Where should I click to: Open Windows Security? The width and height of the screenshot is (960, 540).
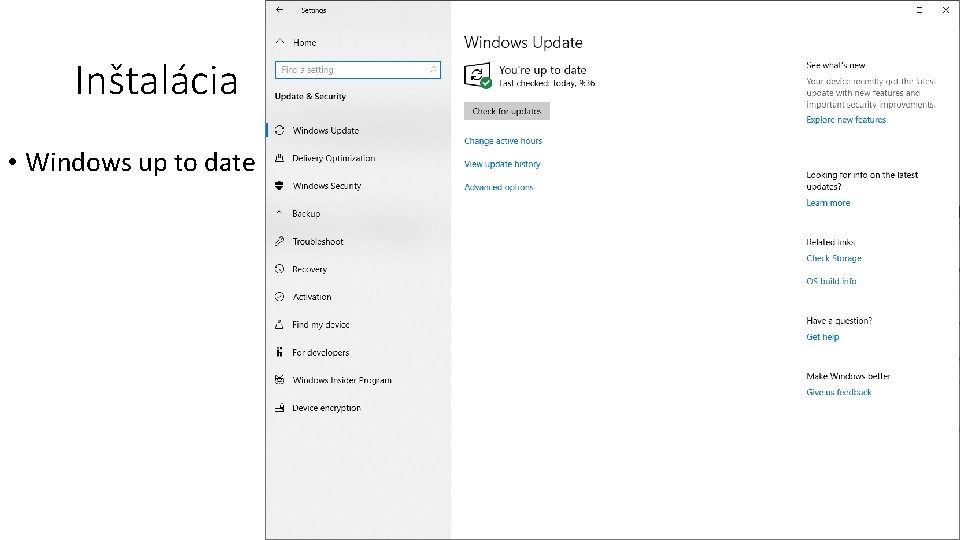[x=327, y=186]
